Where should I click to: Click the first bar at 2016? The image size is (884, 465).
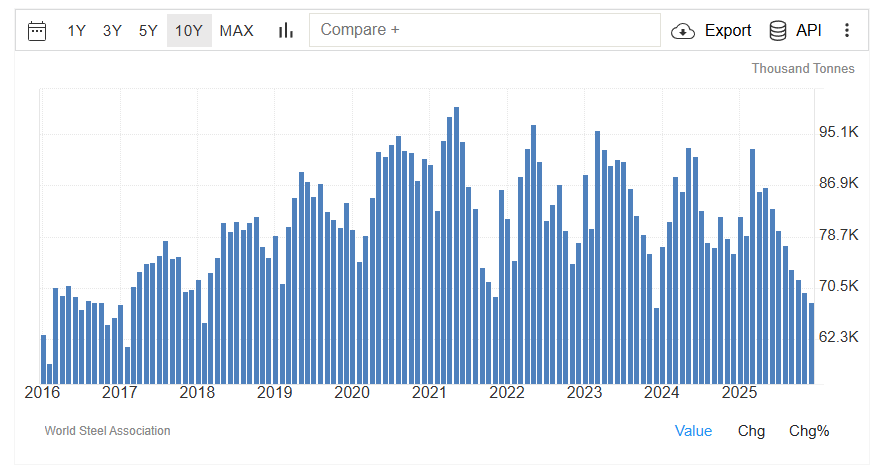pyautogui.click(x=43, y=358)
